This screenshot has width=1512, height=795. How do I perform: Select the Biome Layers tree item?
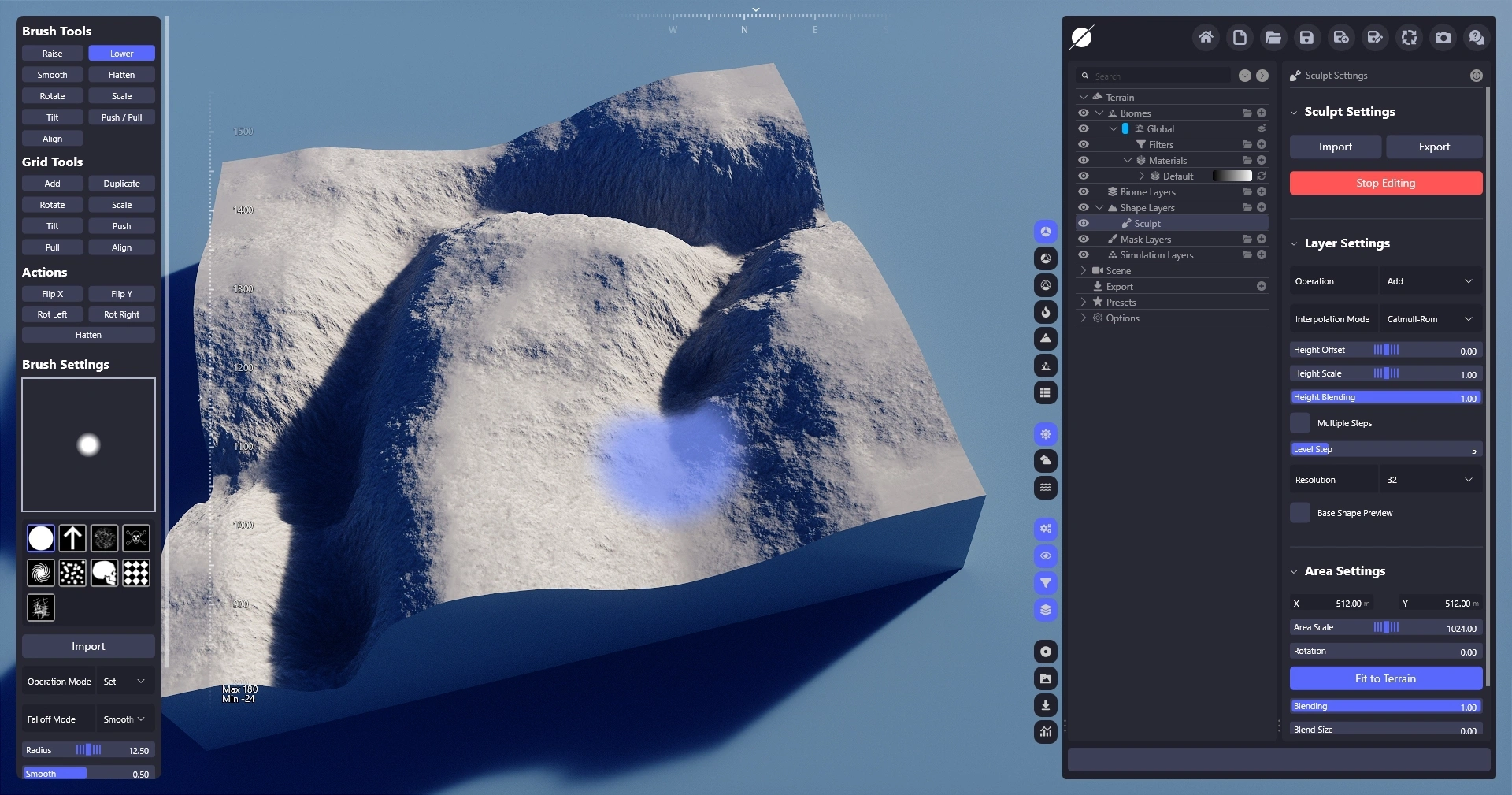(x=1147, y=191)
